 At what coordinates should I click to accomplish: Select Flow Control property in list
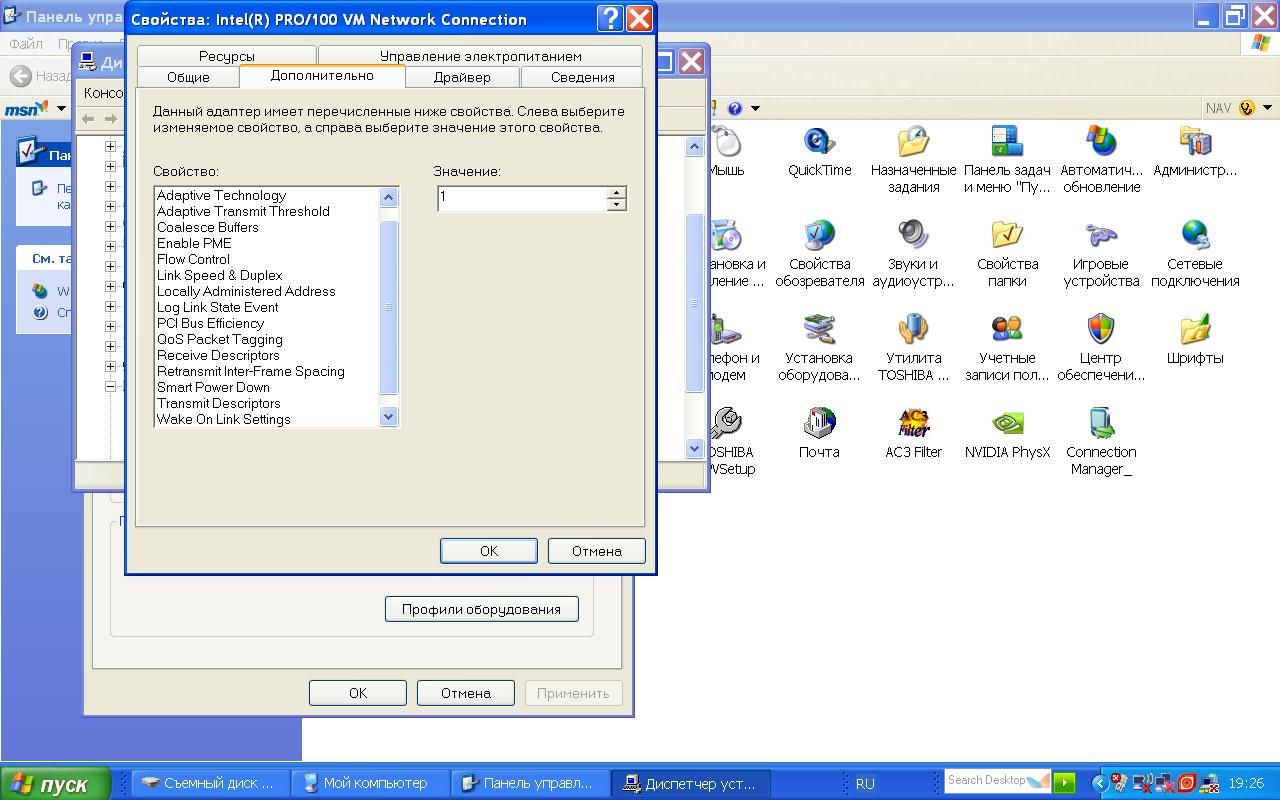coord(193,259)
